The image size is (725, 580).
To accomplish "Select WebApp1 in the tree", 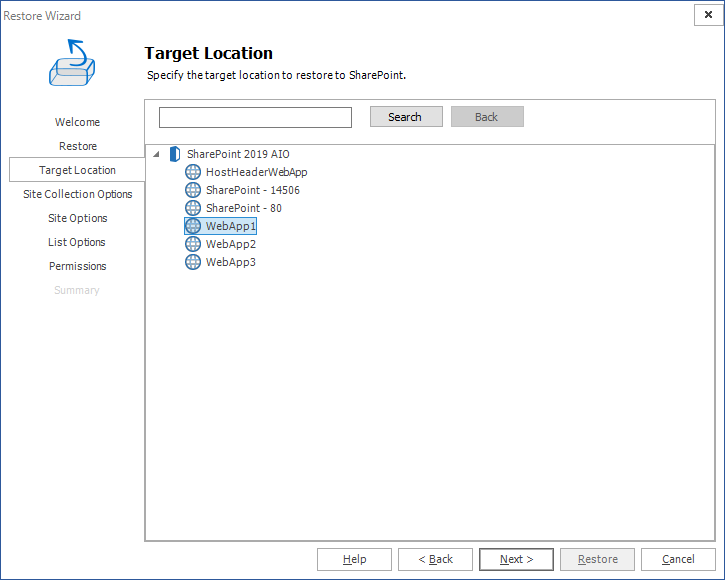I will (x=231, y=226).
